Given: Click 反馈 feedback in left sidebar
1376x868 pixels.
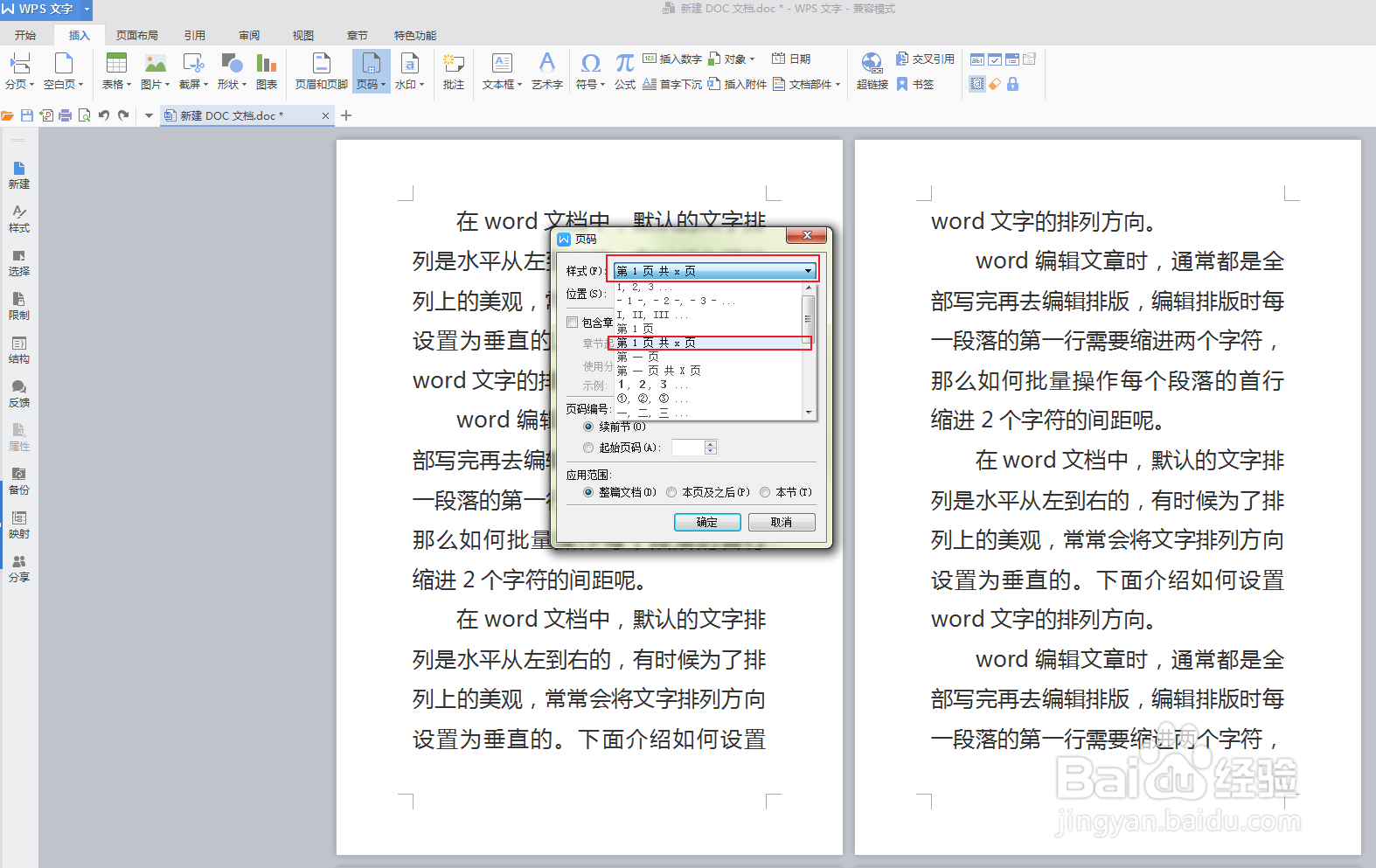Looking at the screenshot, I should click(x=19, y=393).
